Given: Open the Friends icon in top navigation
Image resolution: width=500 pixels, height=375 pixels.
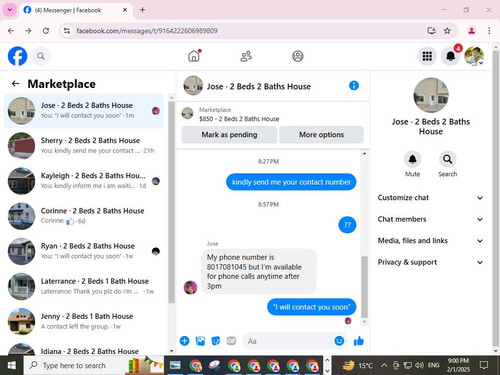Looking at the screenshot, I should point(246,56).
